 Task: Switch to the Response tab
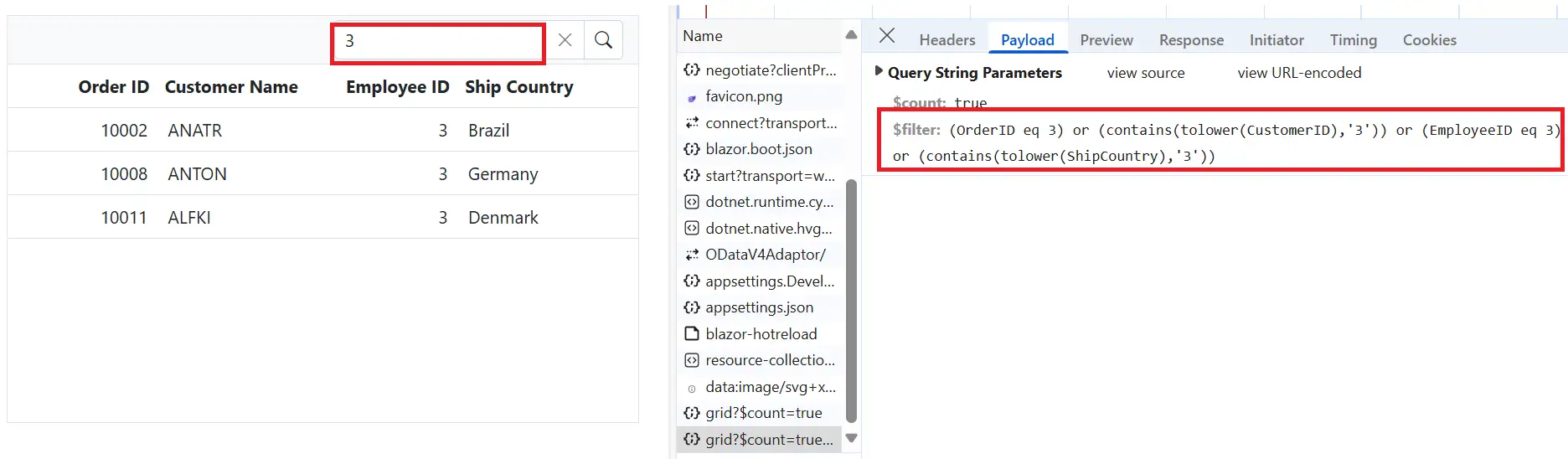pos(1191,40)
